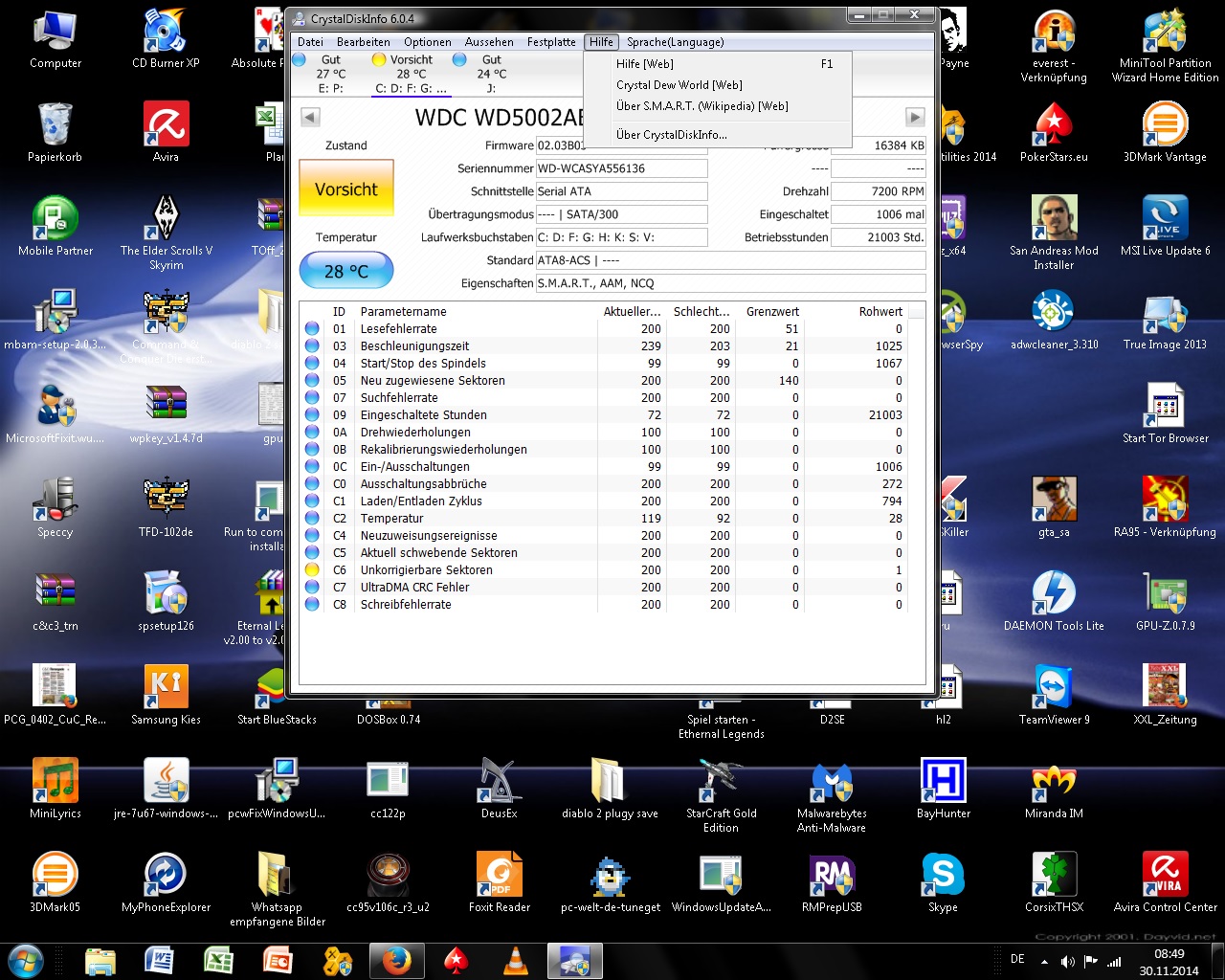Open the Malwarebytes Anti-Malware icon
This screenshot has width=1225, height=980.
pyautogui.click(x=832, y=795)
